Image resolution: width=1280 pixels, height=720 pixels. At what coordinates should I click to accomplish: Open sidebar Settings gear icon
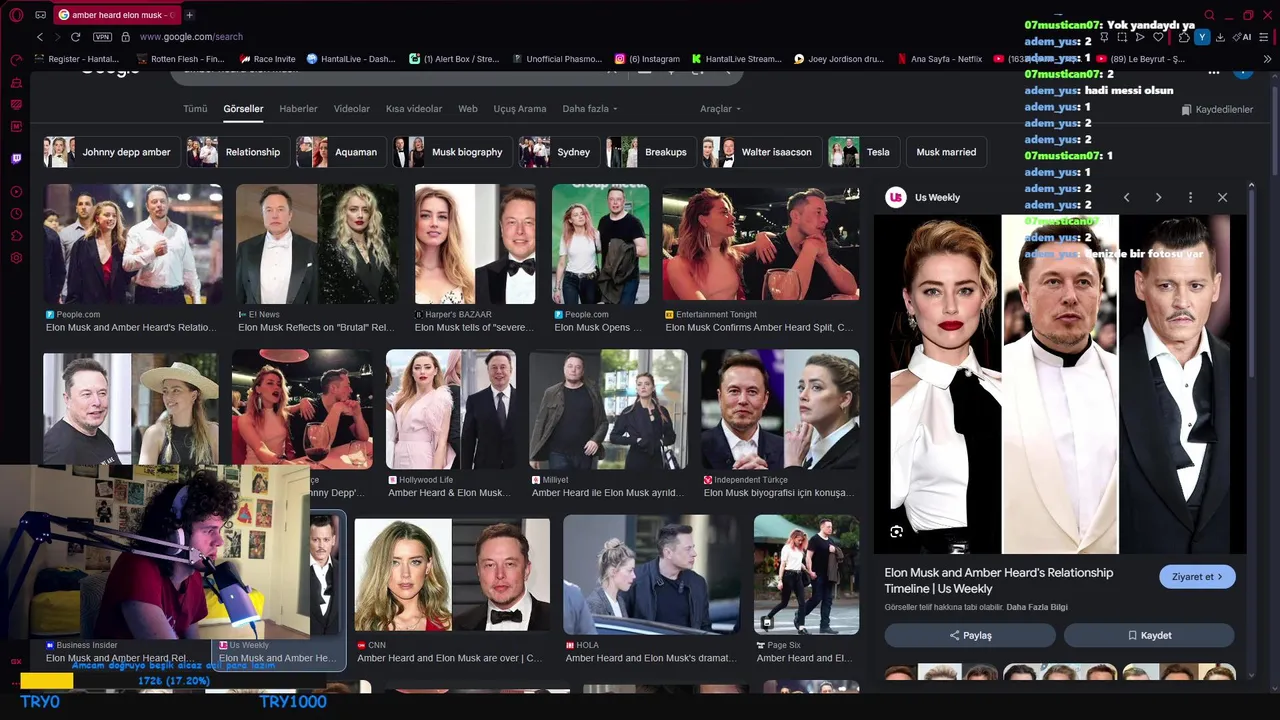[x=16, y=258]
